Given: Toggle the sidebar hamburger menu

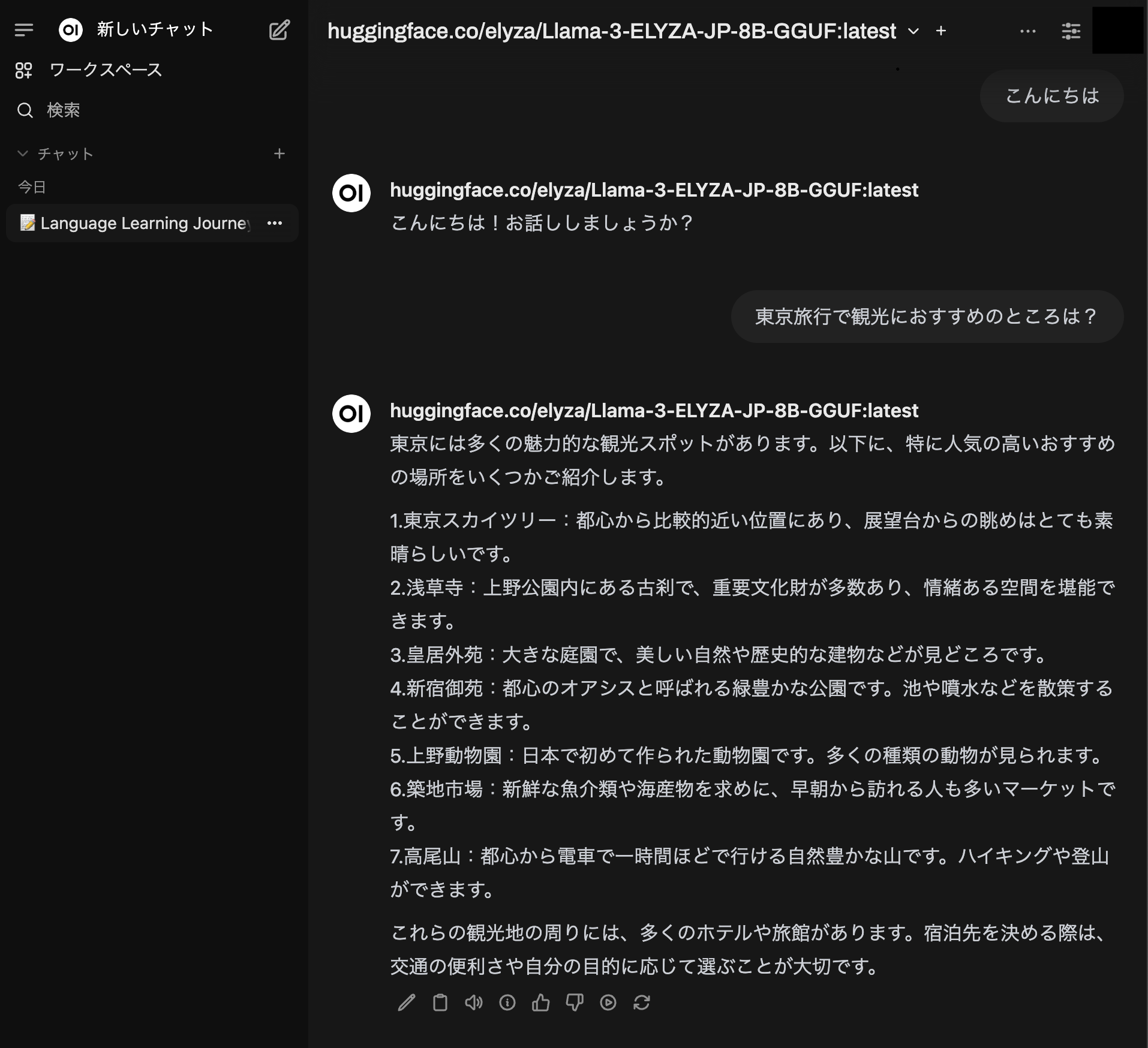Looking at the screenshot, I should 24,29.
